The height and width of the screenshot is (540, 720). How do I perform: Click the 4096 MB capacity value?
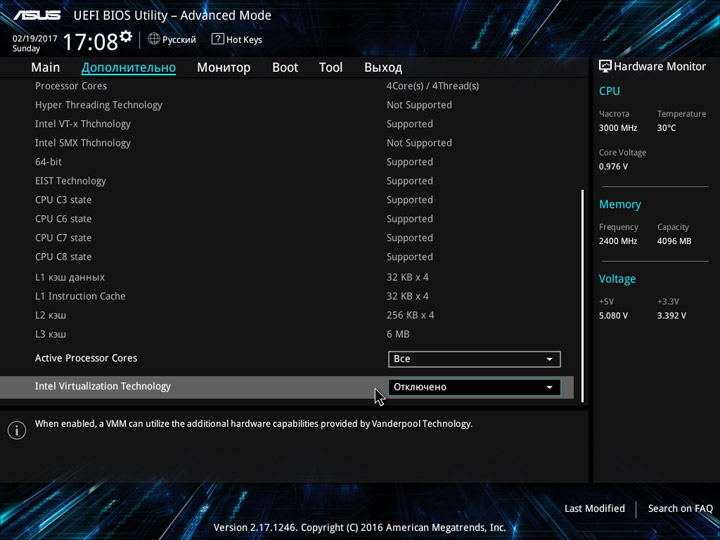pyautogui.click(x=674, y=241)
